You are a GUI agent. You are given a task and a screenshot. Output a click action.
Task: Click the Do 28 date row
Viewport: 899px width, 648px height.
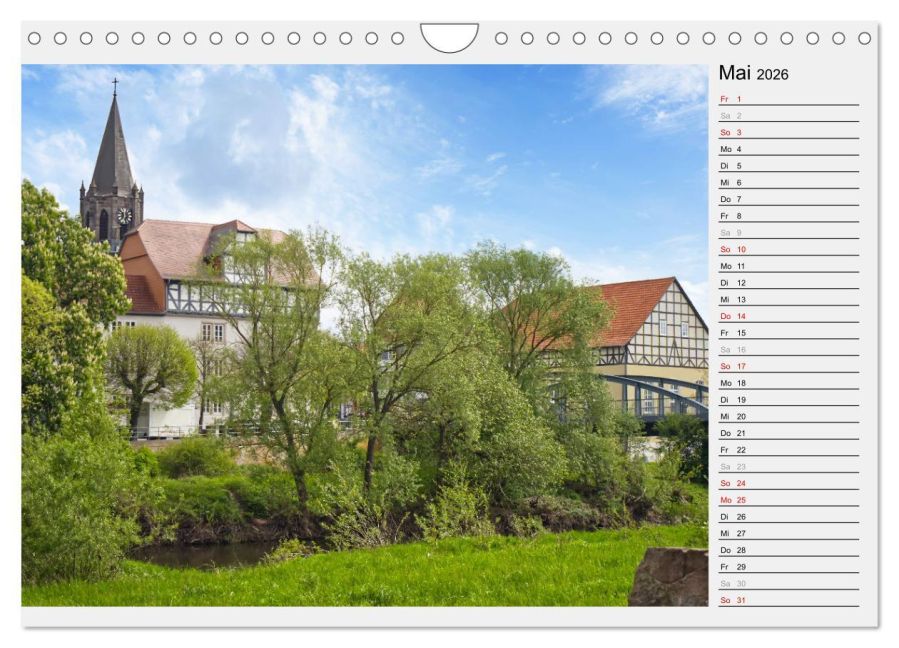(x=789, y=550)
